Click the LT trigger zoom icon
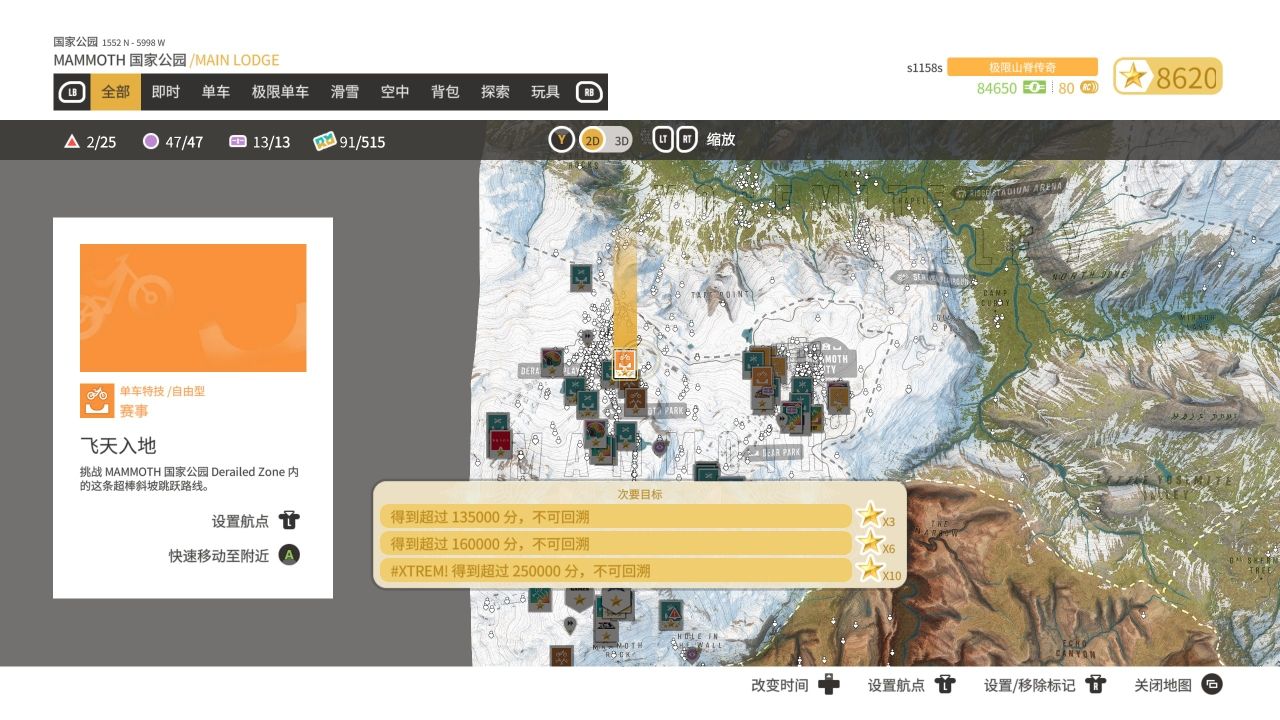The height and width of the screenshot is (720, 1280). click(663, 140)
